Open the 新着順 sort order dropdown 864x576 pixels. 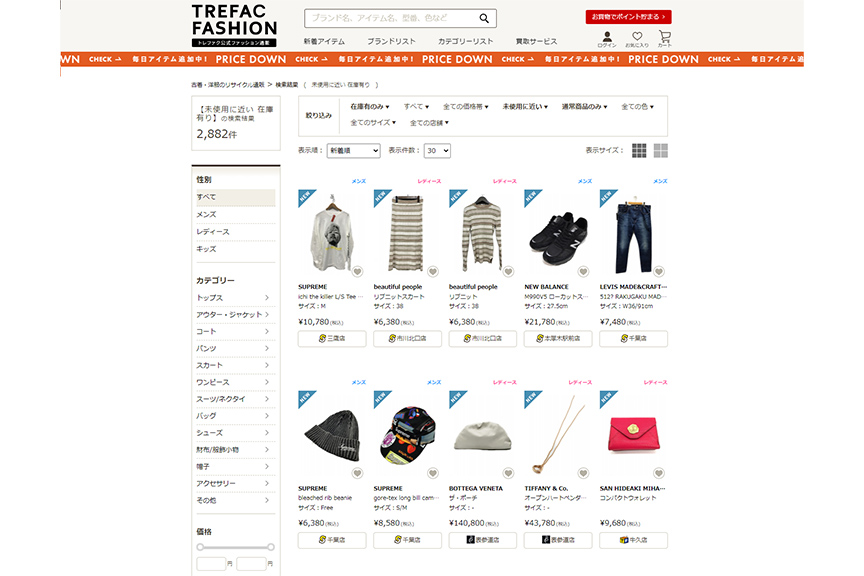coord(353,150)
